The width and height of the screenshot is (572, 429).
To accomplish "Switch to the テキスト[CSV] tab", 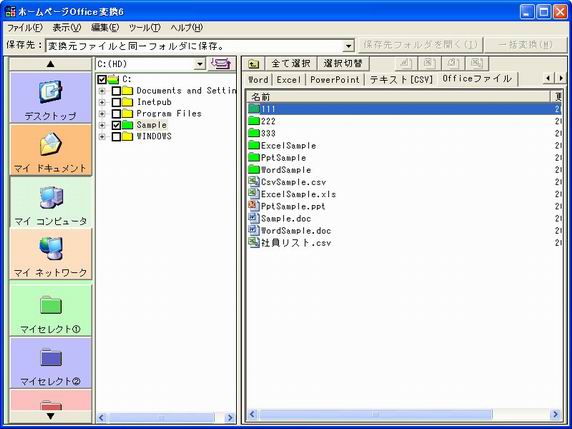I will tap(401, 80).
